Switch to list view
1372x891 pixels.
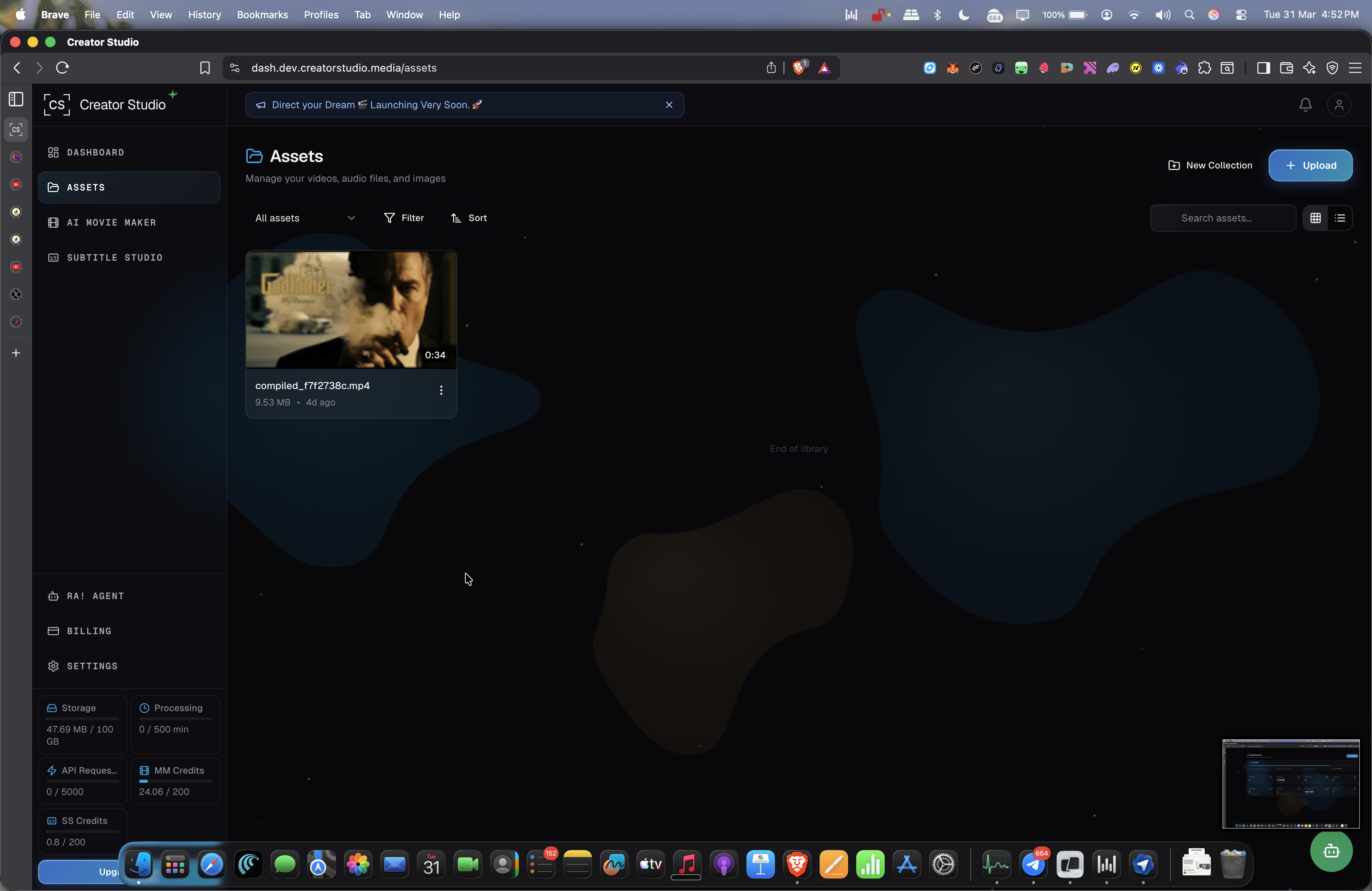[x=1340, y=218]
